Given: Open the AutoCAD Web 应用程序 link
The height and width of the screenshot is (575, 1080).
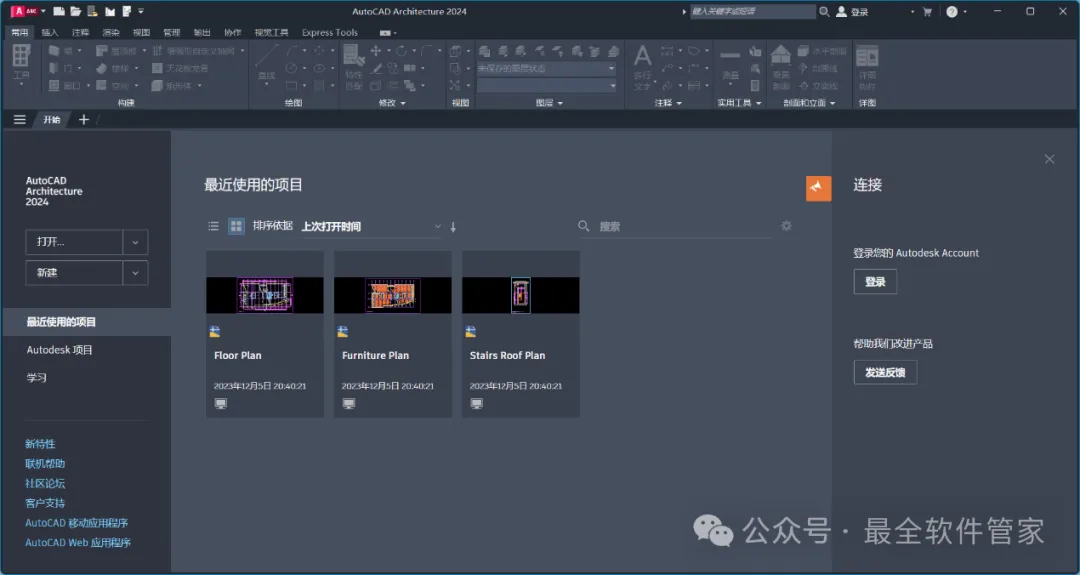Looking at the screenshot, I should (78, 543).
